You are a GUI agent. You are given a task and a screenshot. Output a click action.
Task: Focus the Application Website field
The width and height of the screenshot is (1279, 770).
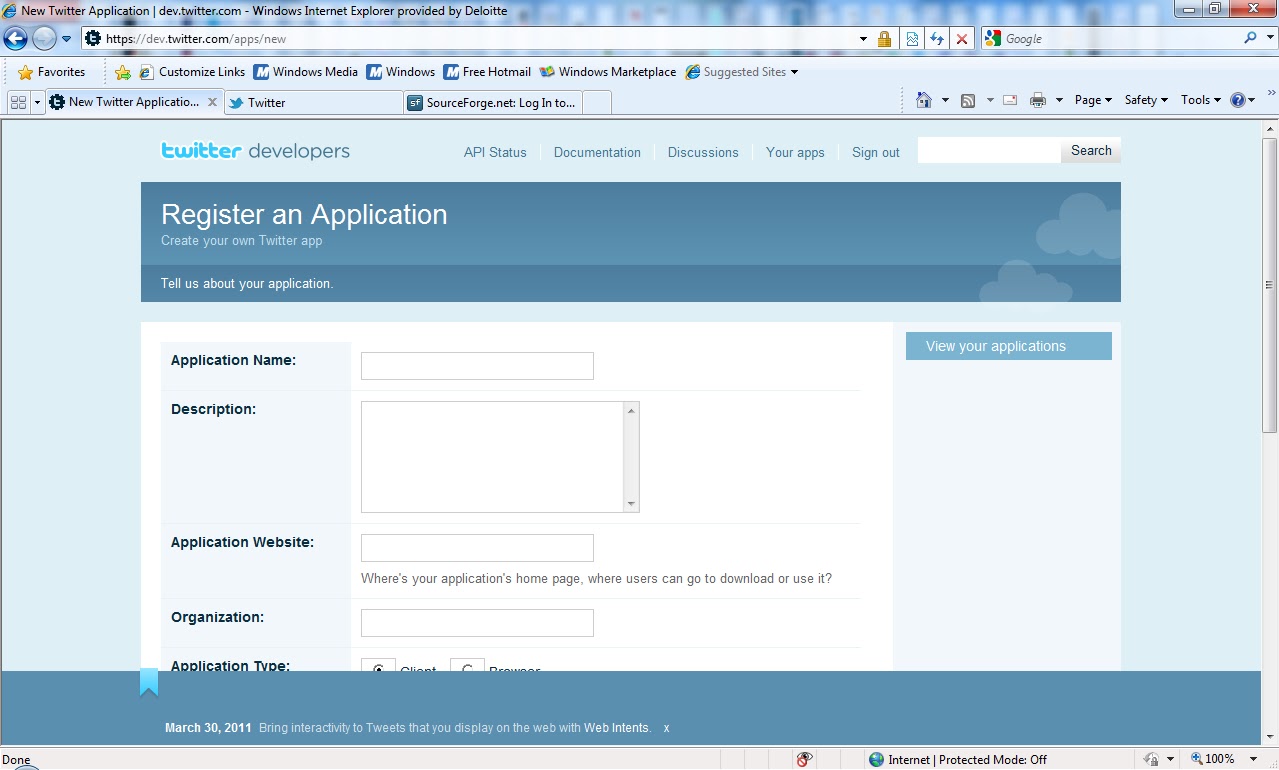coord(477,548)
